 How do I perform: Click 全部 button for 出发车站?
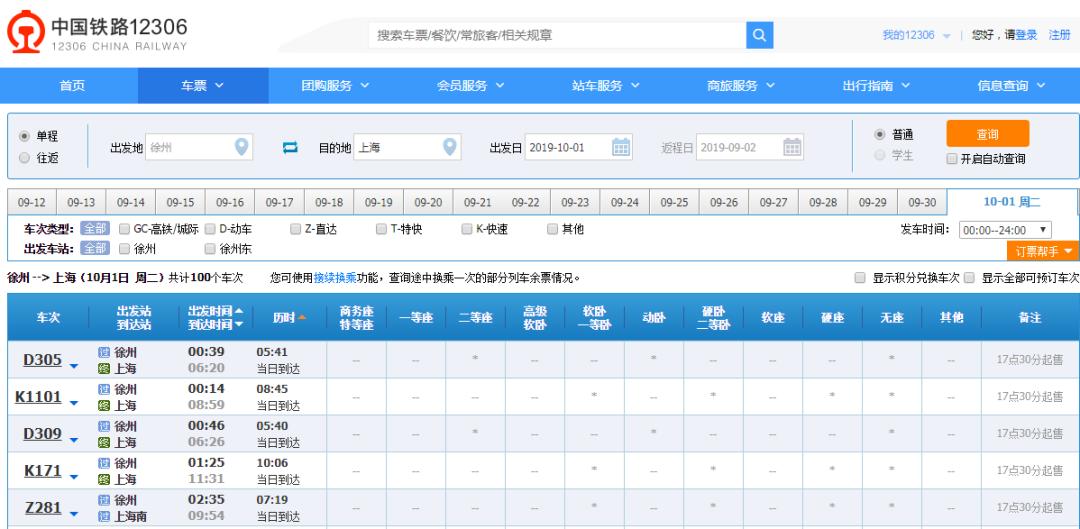tap(94, 248)
